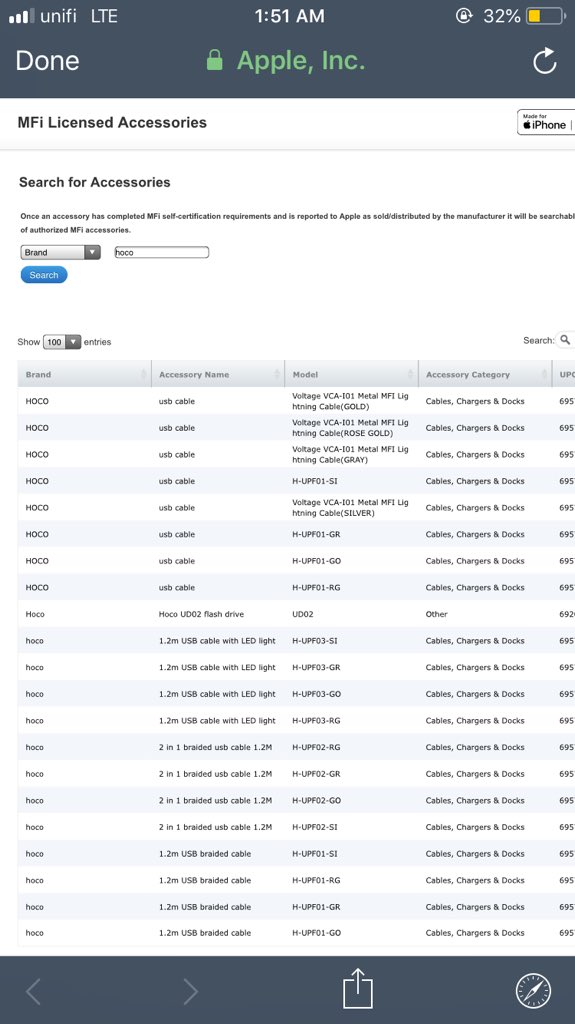
Task: Click brand Hoco in the UD02 row
Action: tap(35, 614)
